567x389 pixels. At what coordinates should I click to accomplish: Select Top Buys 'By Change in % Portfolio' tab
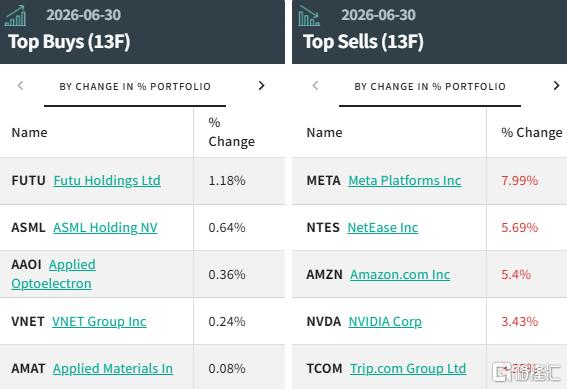(x=135, y=87)
